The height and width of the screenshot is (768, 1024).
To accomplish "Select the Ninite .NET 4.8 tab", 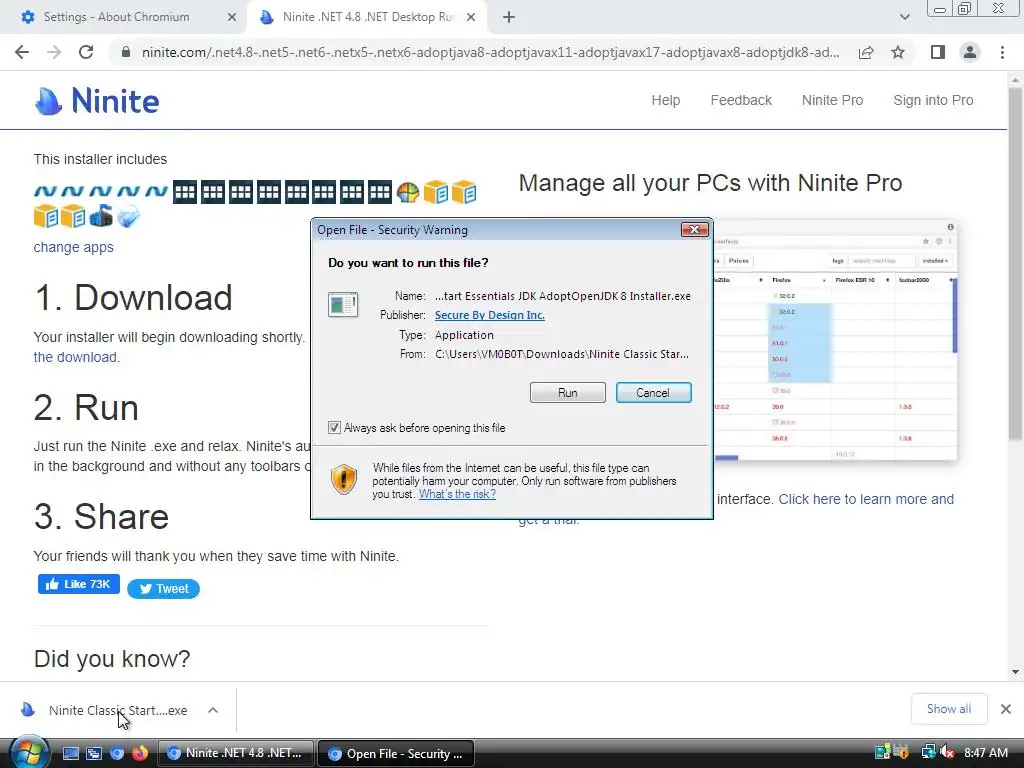I will [x=368, y=17].
